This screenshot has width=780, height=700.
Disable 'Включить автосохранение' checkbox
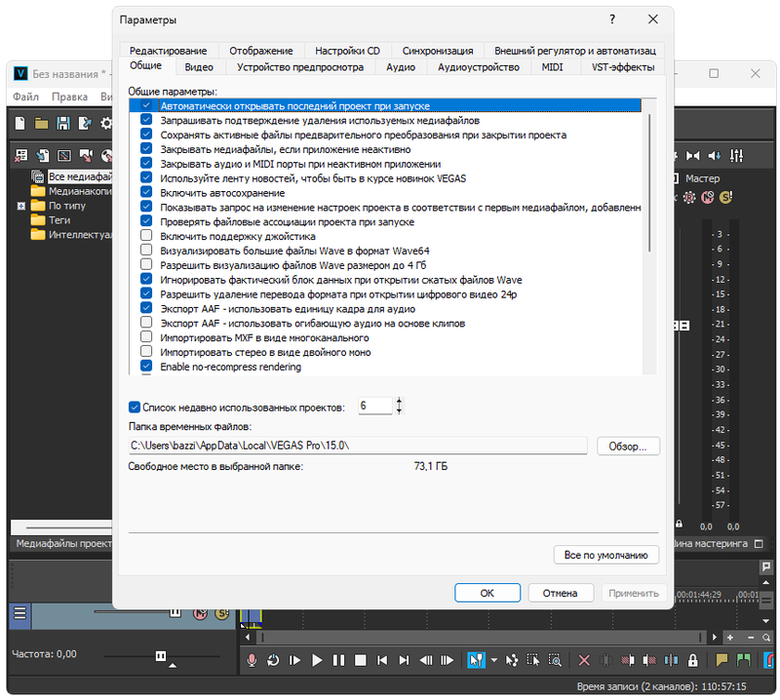(146, 192)
